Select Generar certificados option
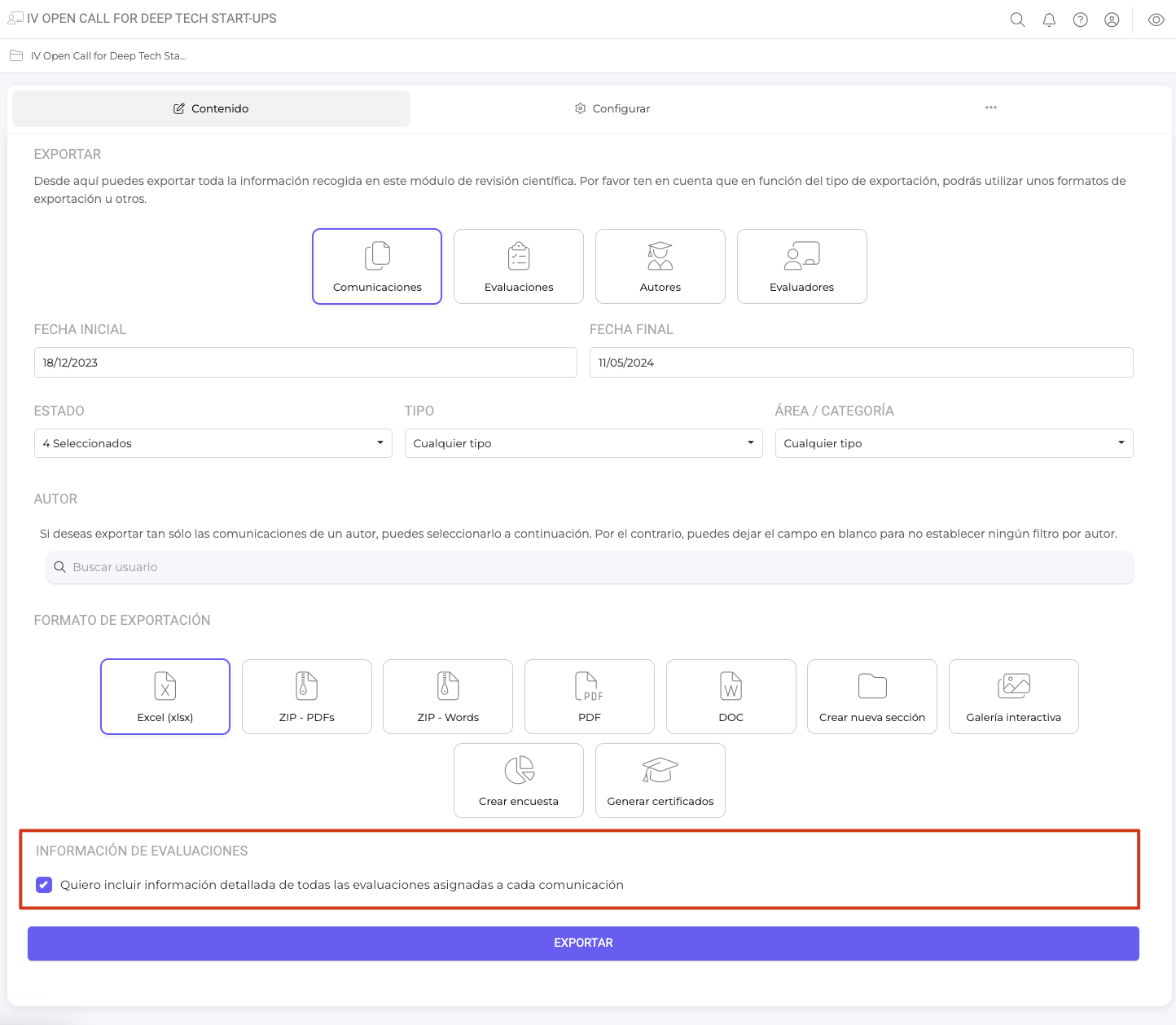Viewport: 1176px width, 1025px height. pyautogui.click(x=660, y=781)
